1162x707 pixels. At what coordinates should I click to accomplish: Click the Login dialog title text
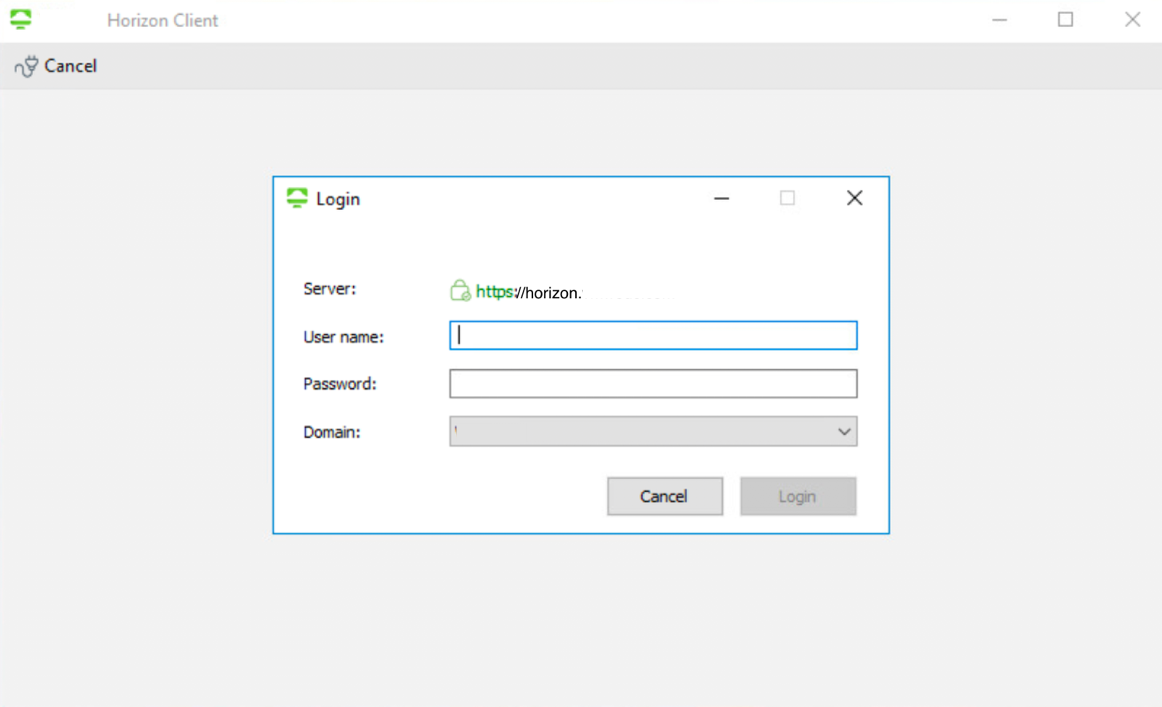(339, 199)
